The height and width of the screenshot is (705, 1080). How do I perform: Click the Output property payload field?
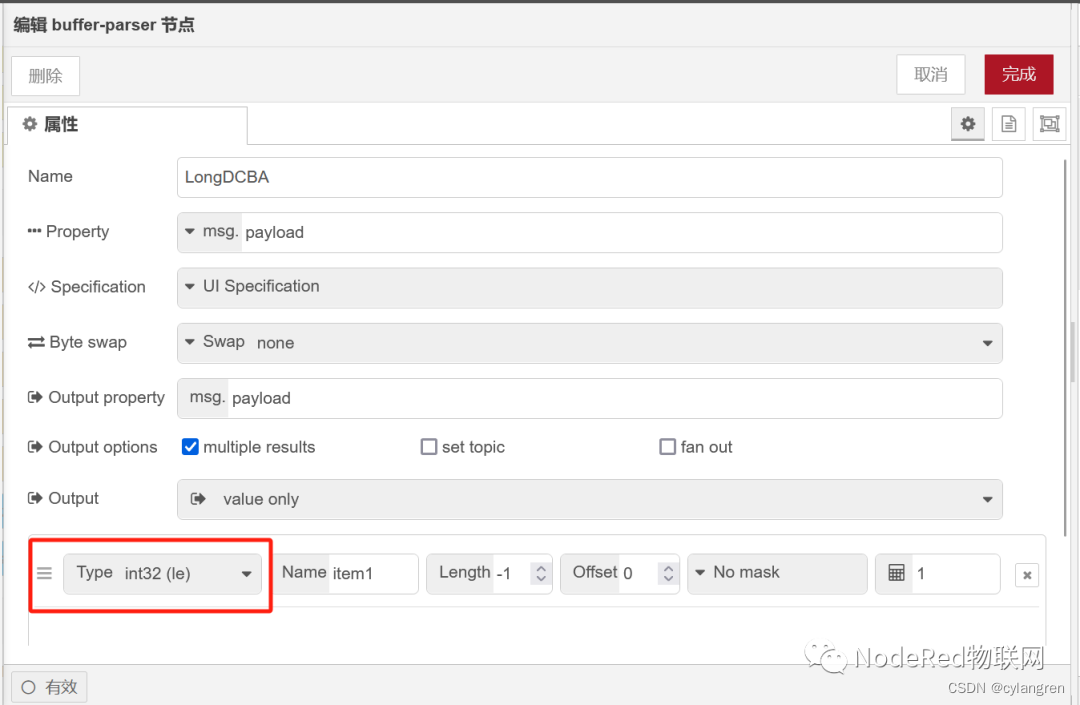coord(614,399)
